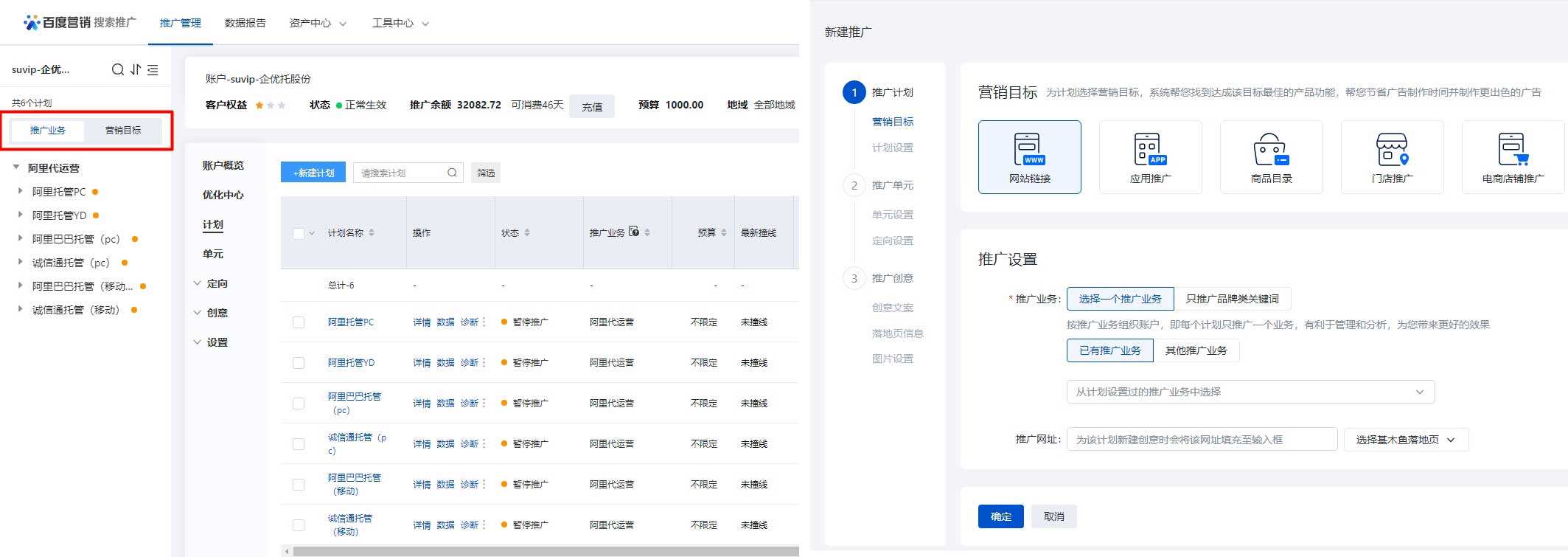Click the horizontal scrollbar under plan table
This screenshot has width=1568, height=557.
tap(546, 551)
